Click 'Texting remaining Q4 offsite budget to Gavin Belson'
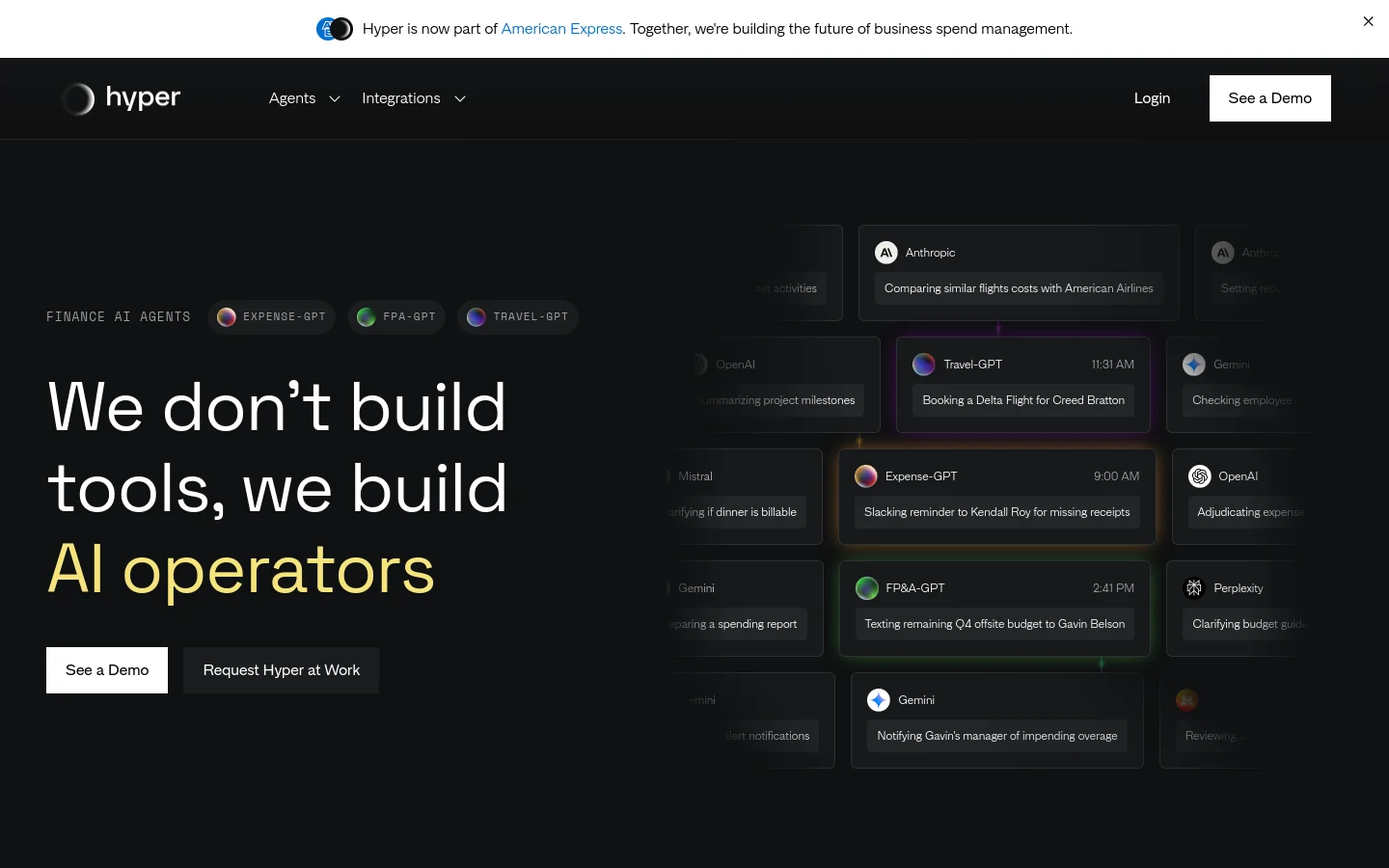The height and width of the screenshot is (868, 1389). pyautogui.click(x=994, y=624)
